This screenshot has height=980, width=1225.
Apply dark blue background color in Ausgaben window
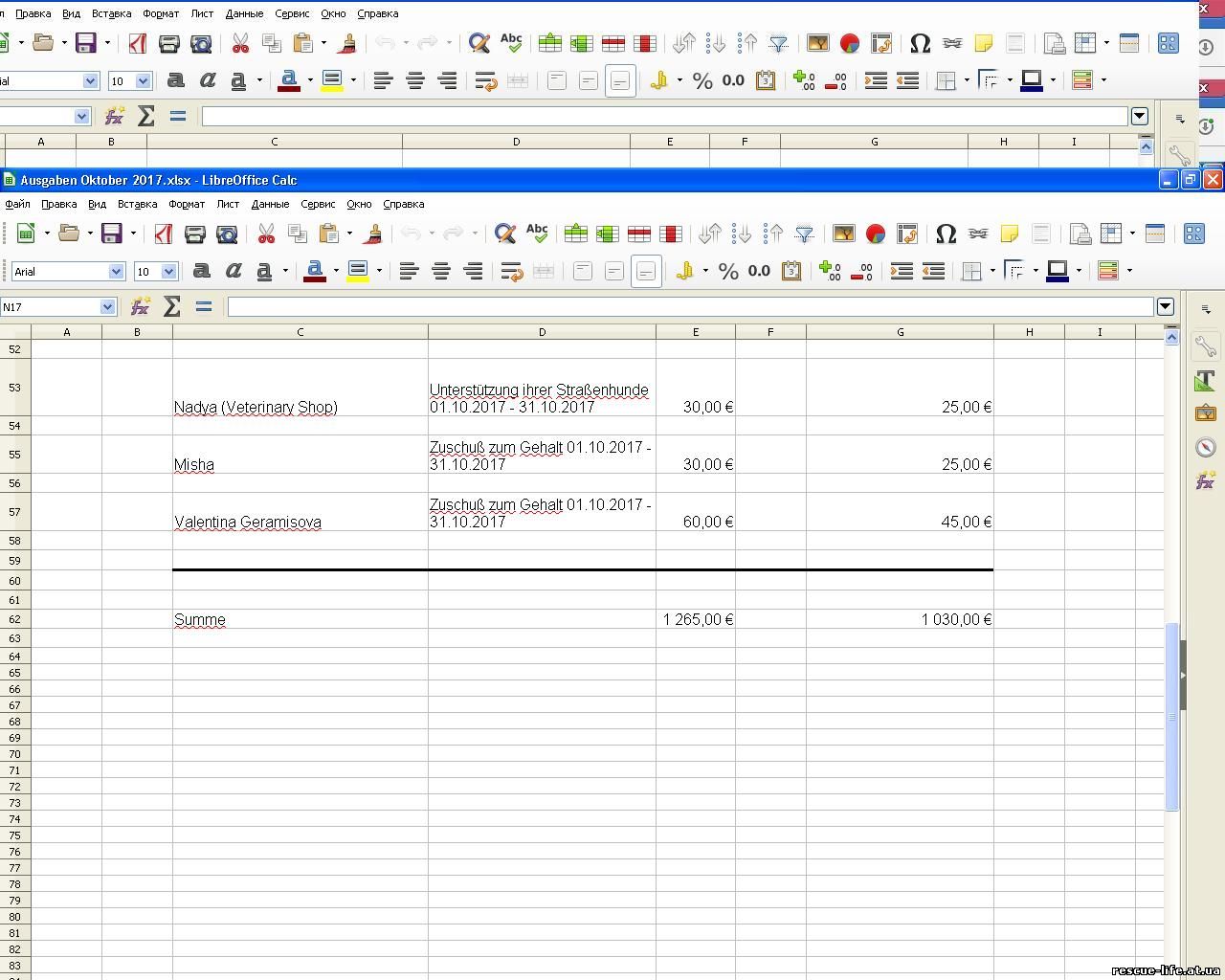pyautogui.click(x=1058, y=272)
